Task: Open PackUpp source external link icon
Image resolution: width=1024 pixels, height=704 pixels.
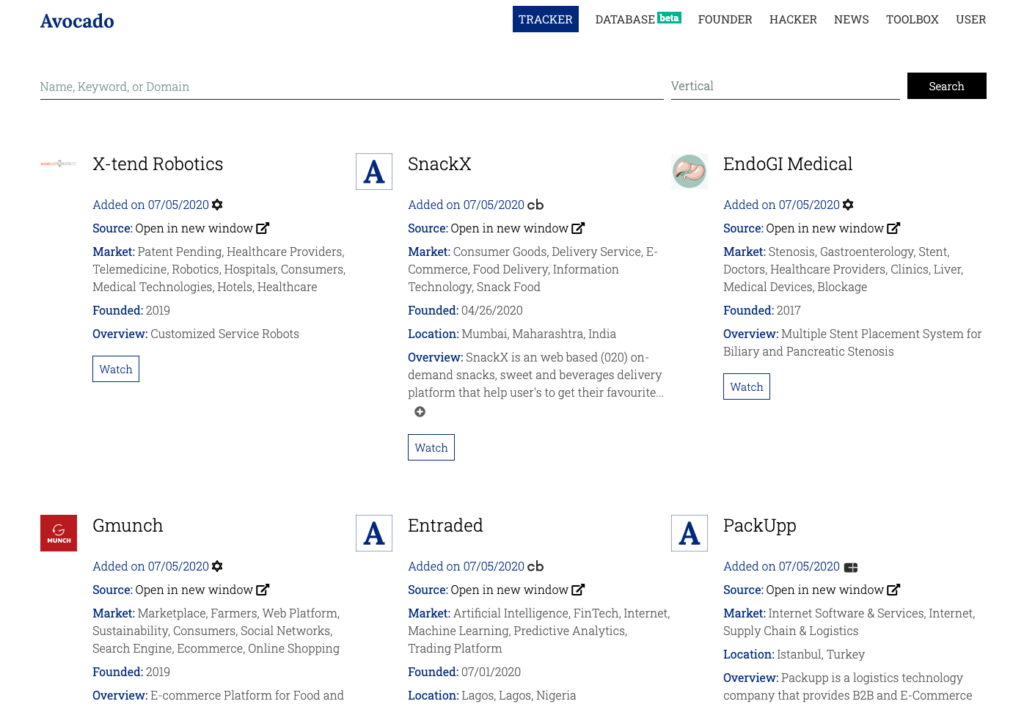Action: click(893, 590)
